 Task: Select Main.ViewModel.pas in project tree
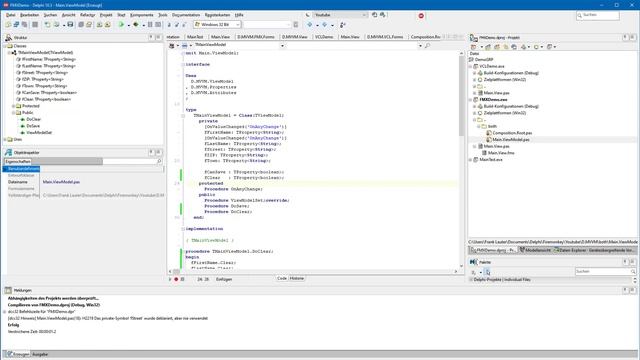511,140
